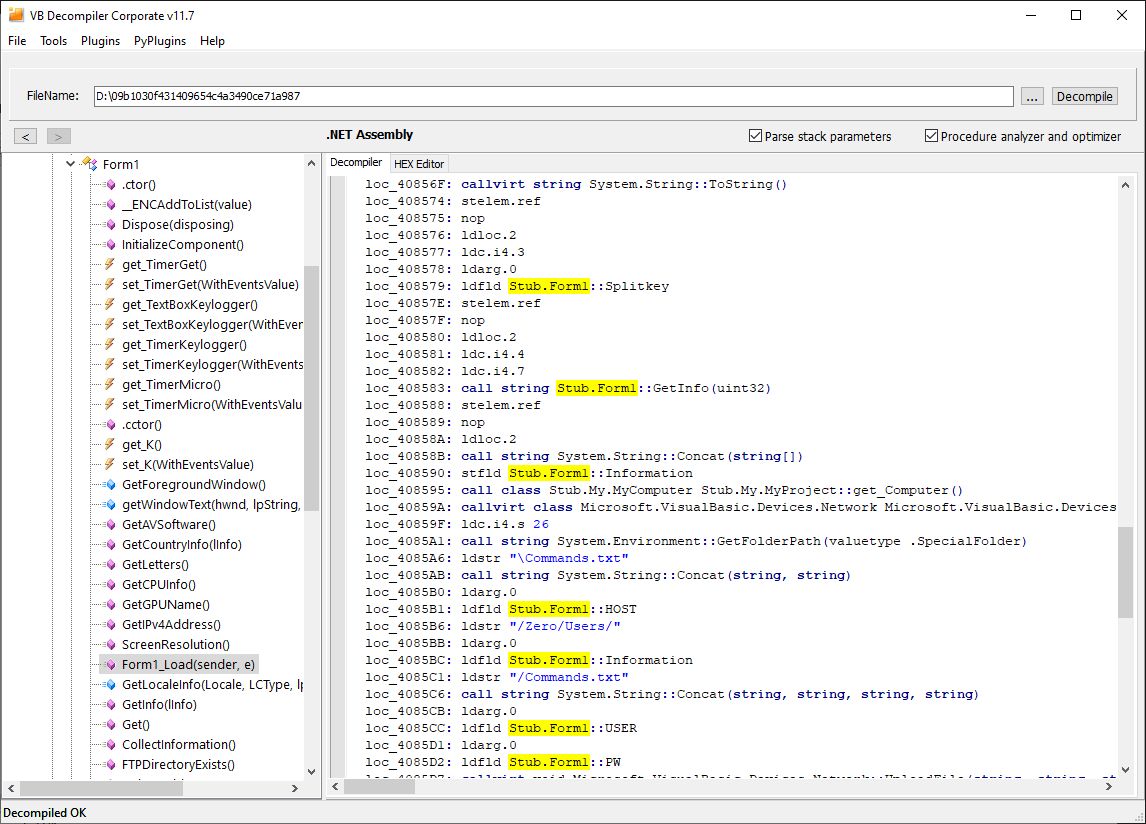Toggle Parse stack parameters checkbox
1146x824 pixels.
coord(756,135)
